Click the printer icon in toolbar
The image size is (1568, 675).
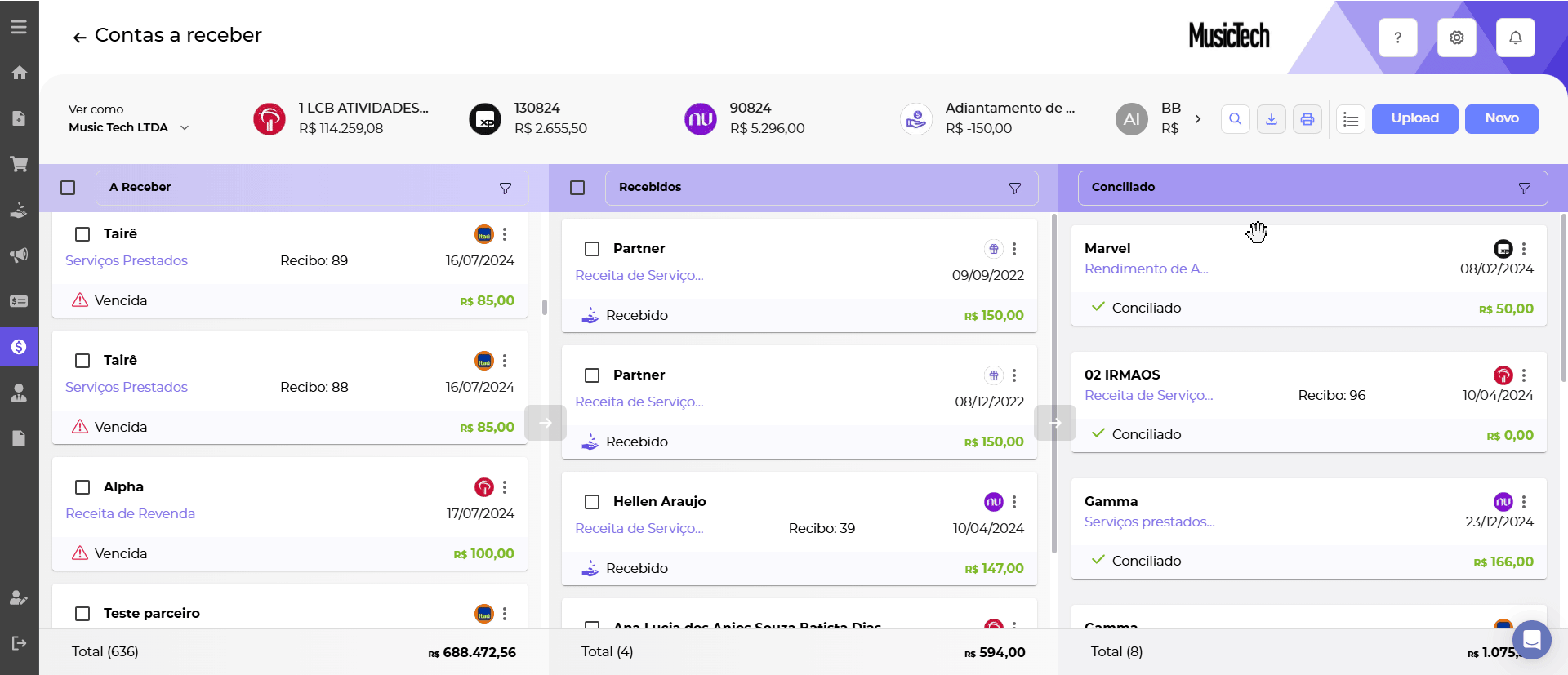pos(1307,119)
